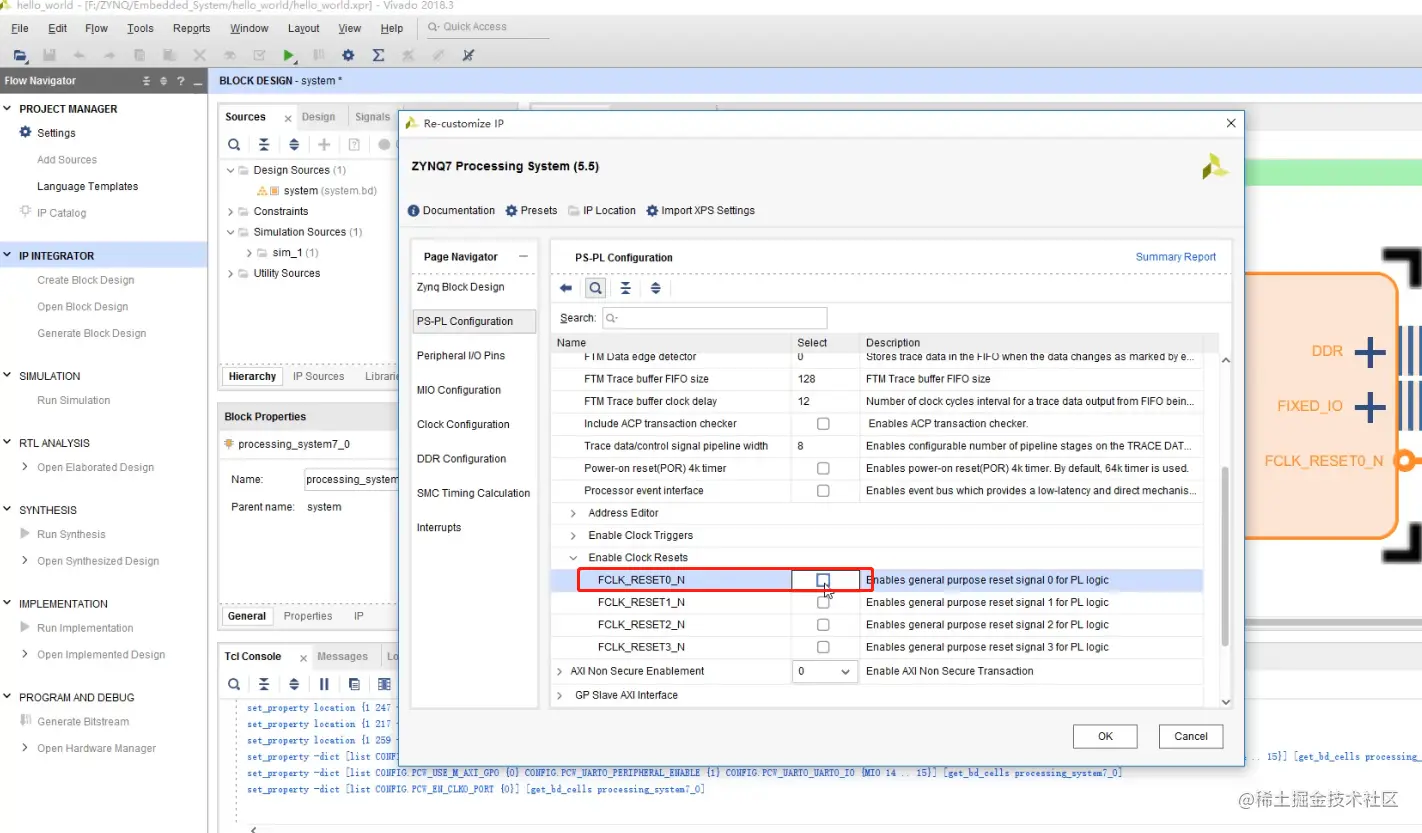Screen dimensions: 1422x833
Task: Click Collapse All icon in Tcl Console toolbar
Action: click(x=264, y=684)
